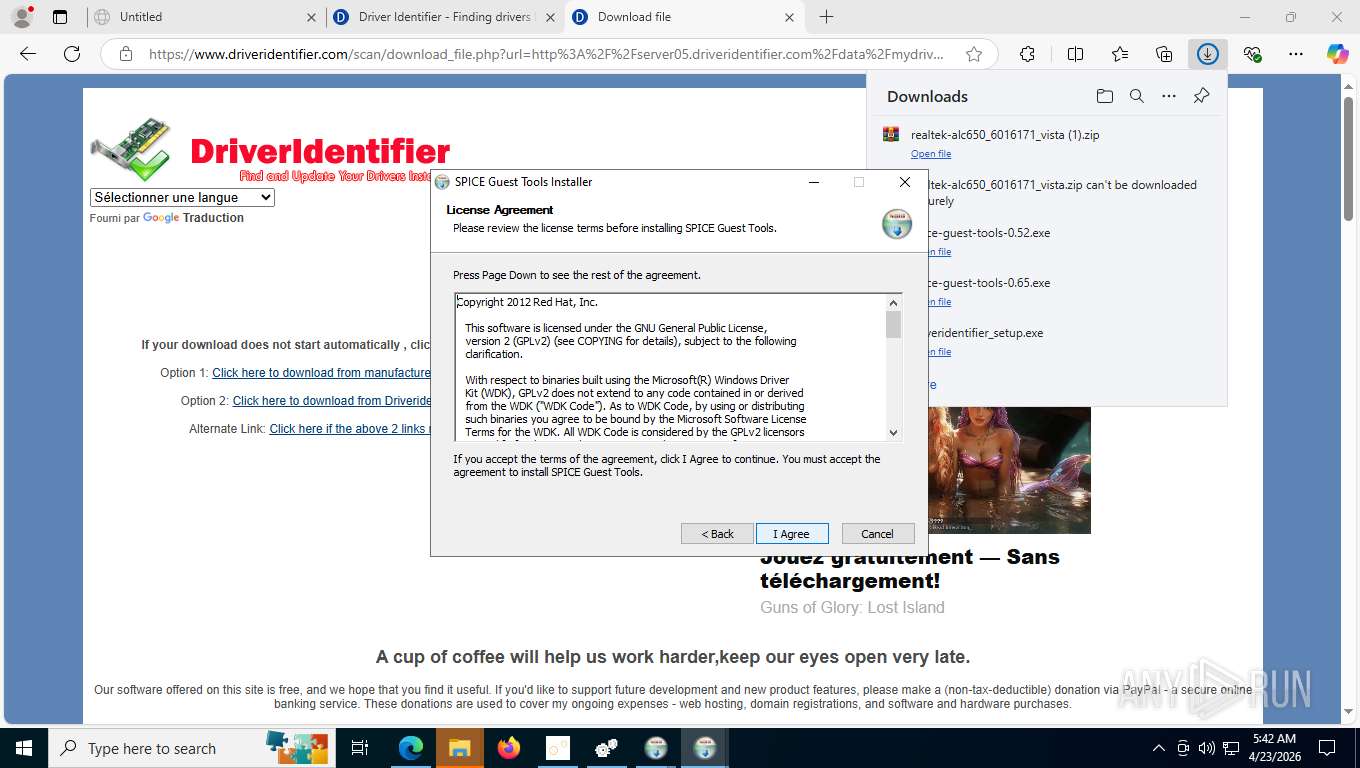Image resolution: width=1360 pixels, height=768 pixels.
Task: Click Option 1 download from manufacturer link
Action: click(321, 373)
